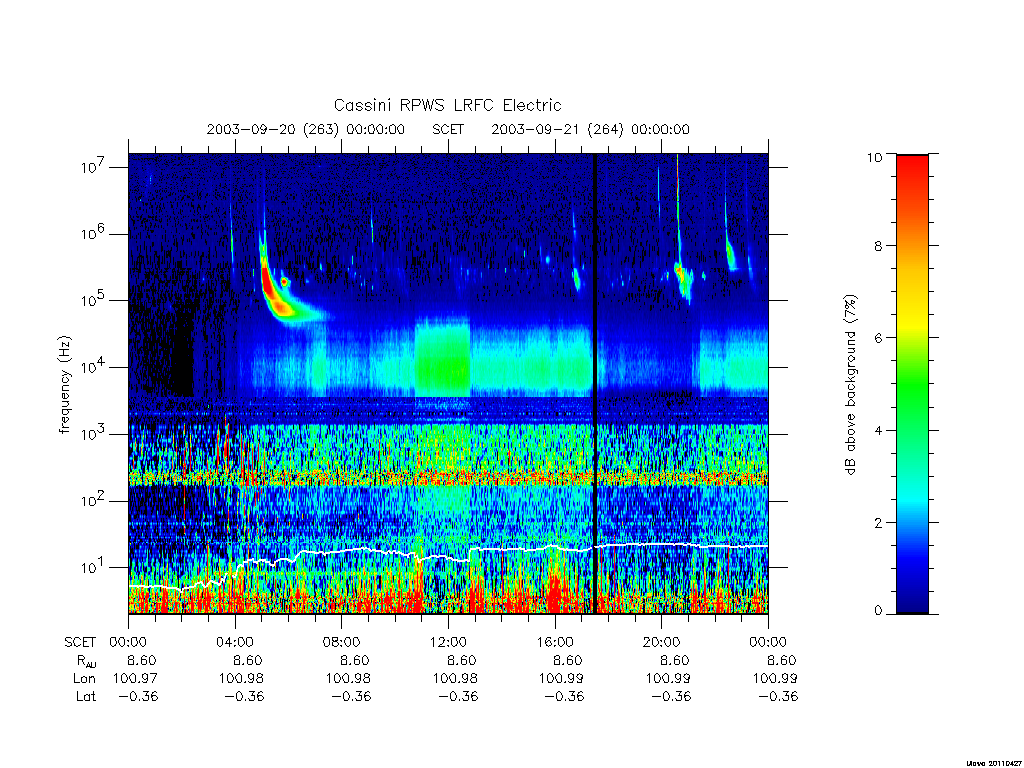The width and height of the screenshot is (1024, 768).
Task: Click the 'frequency (Hz)' axis label
Action: coord(65,385)
